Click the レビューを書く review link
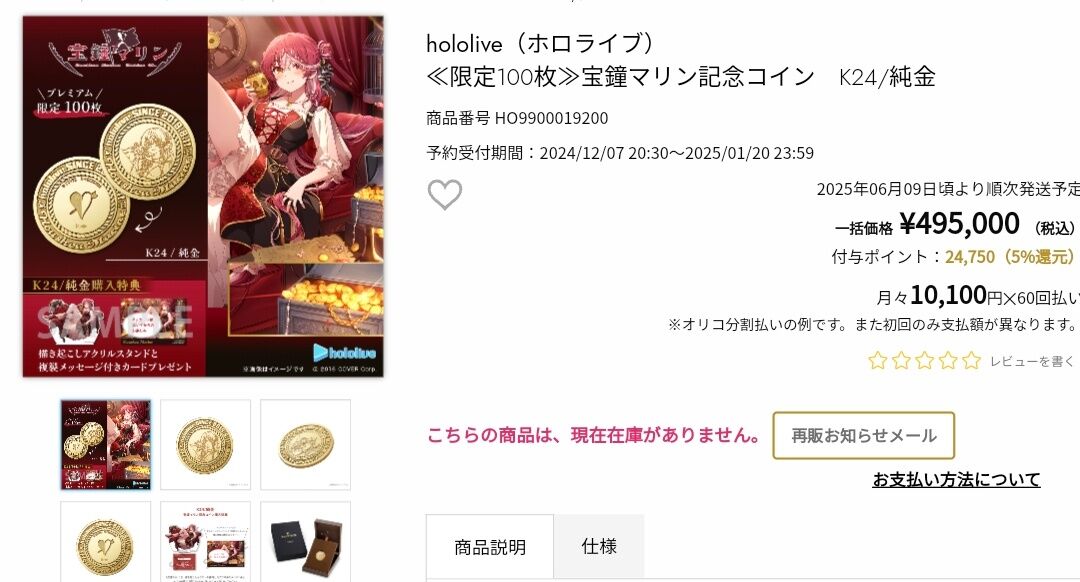 (x=1032, y=361)
